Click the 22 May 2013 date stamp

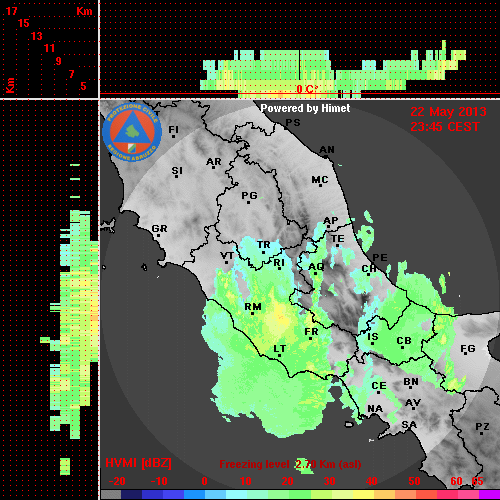[x=448, y=112]
